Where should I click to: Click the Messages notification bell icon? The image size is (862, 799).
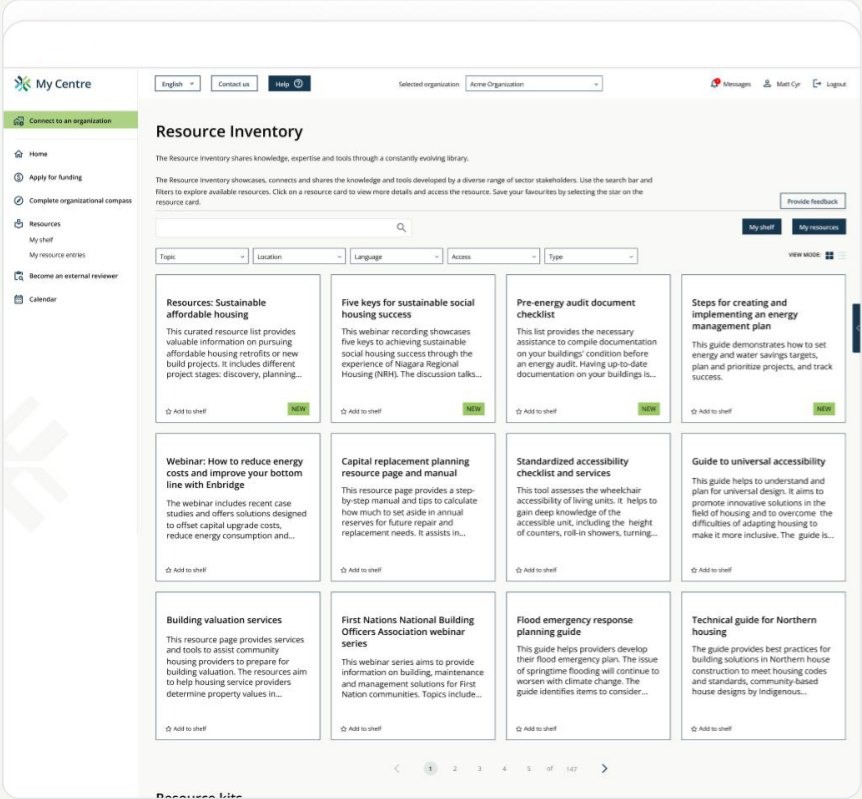click(715, 83)
